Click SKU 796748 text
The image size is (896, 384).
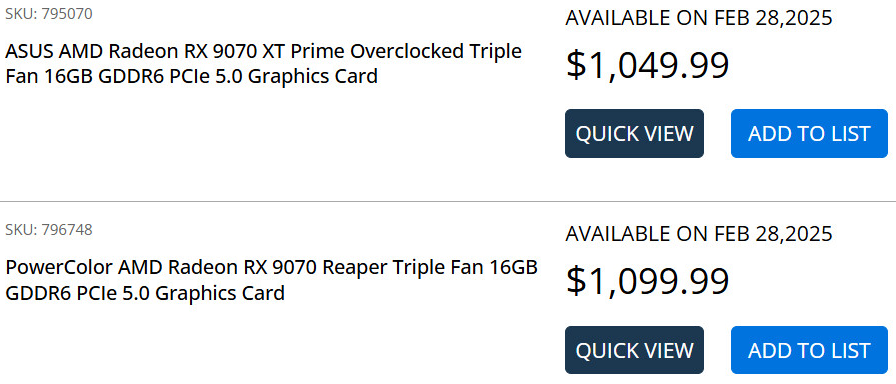click(x=49, y=230)
